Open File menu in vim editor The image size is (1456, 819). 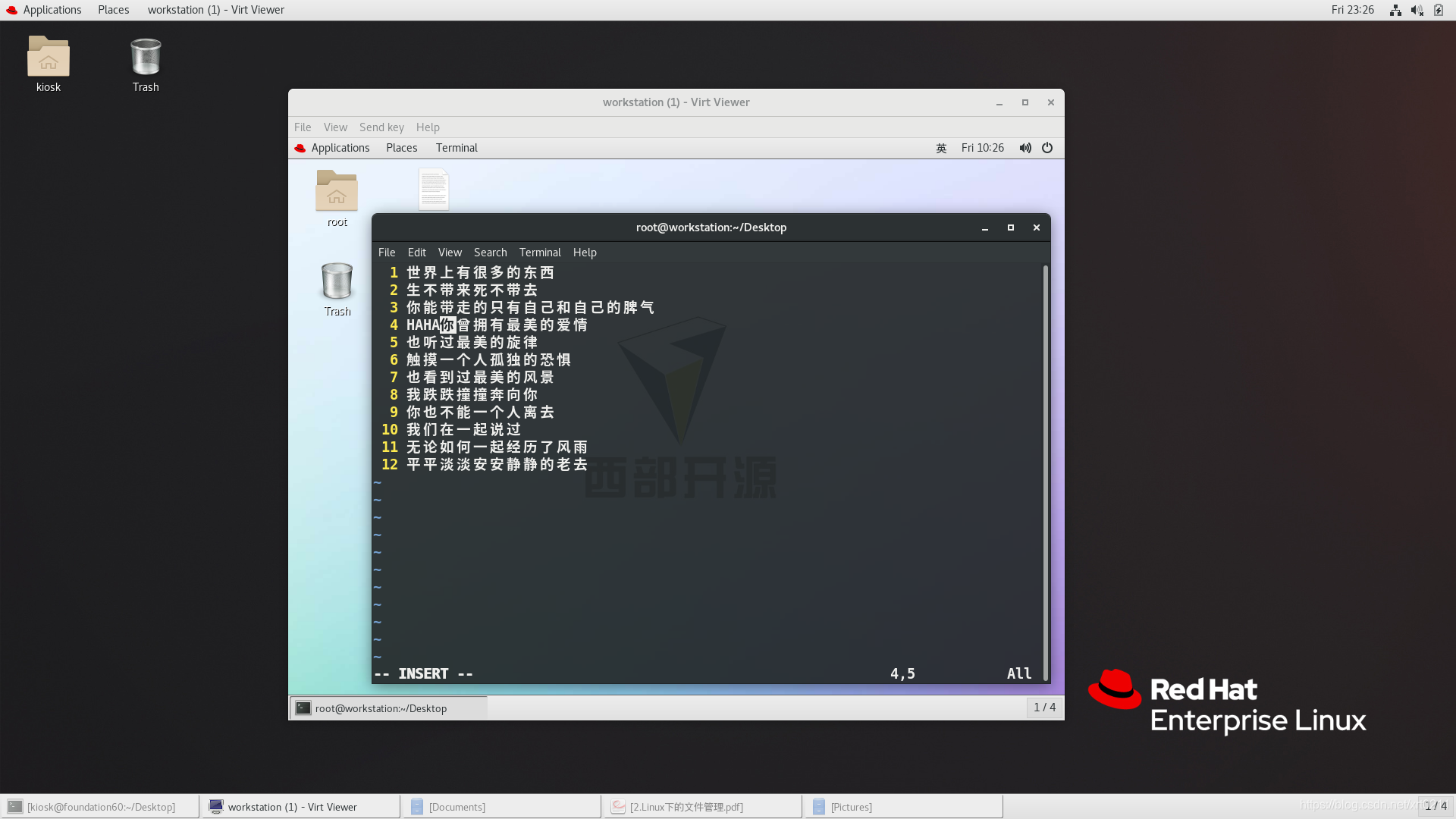[x=386, y=252]
